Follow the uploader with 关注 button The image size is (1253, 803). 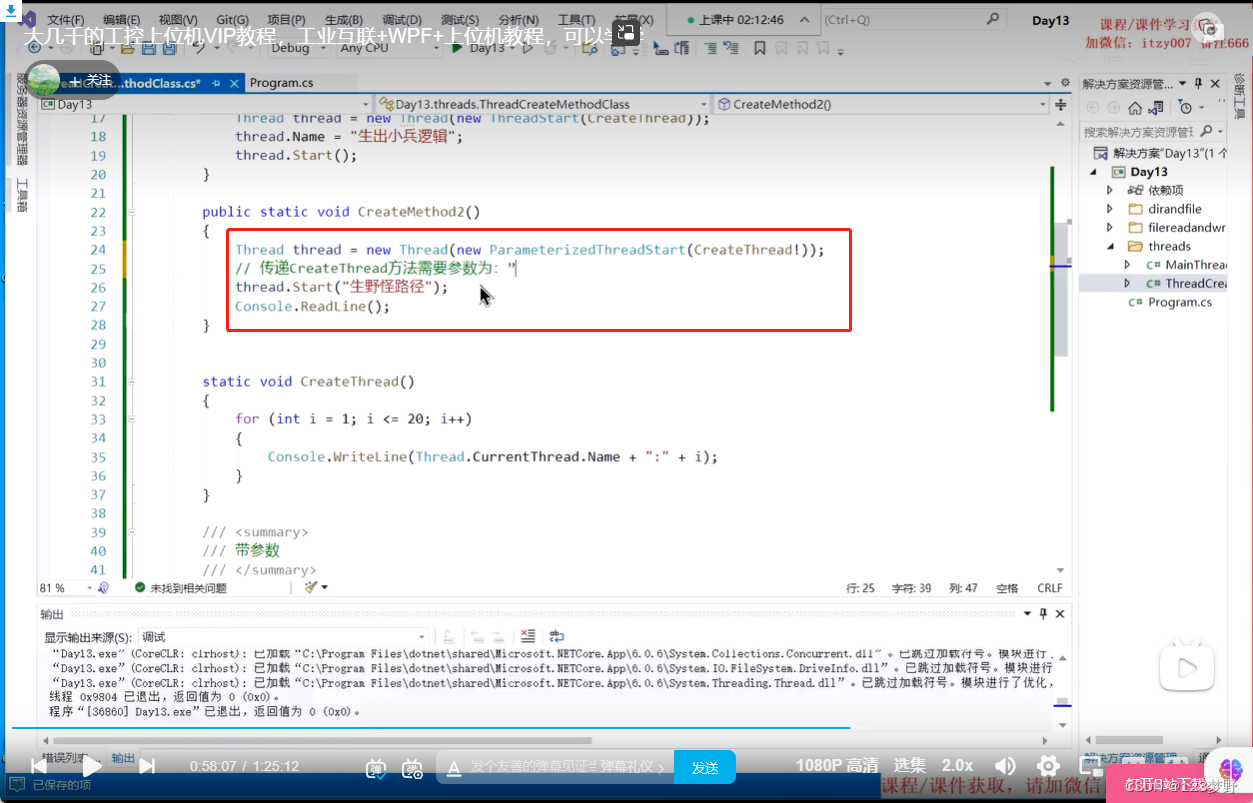point(91,80)
